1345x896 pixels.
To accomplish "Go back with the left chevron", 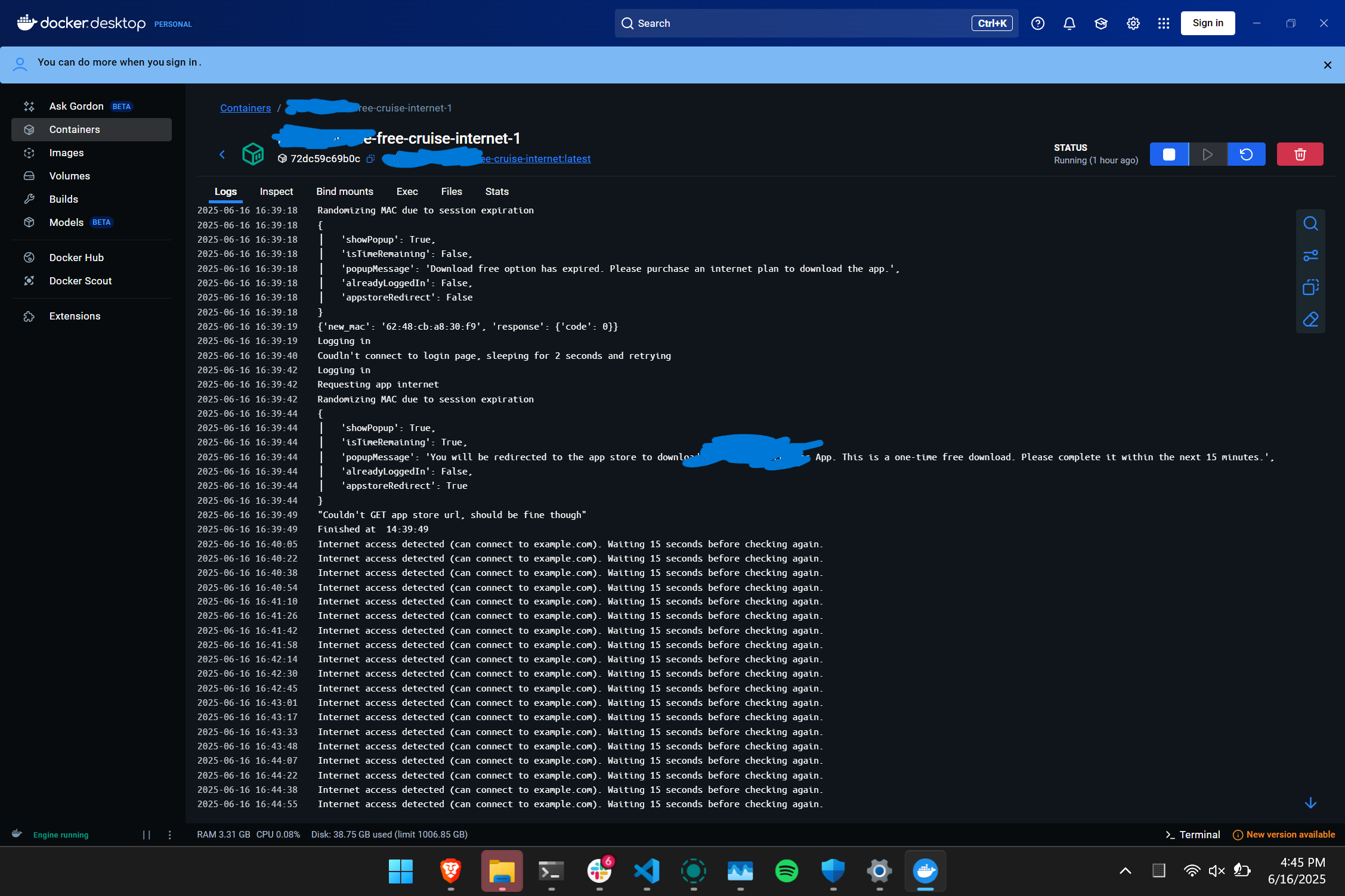I will coord(222,154).
